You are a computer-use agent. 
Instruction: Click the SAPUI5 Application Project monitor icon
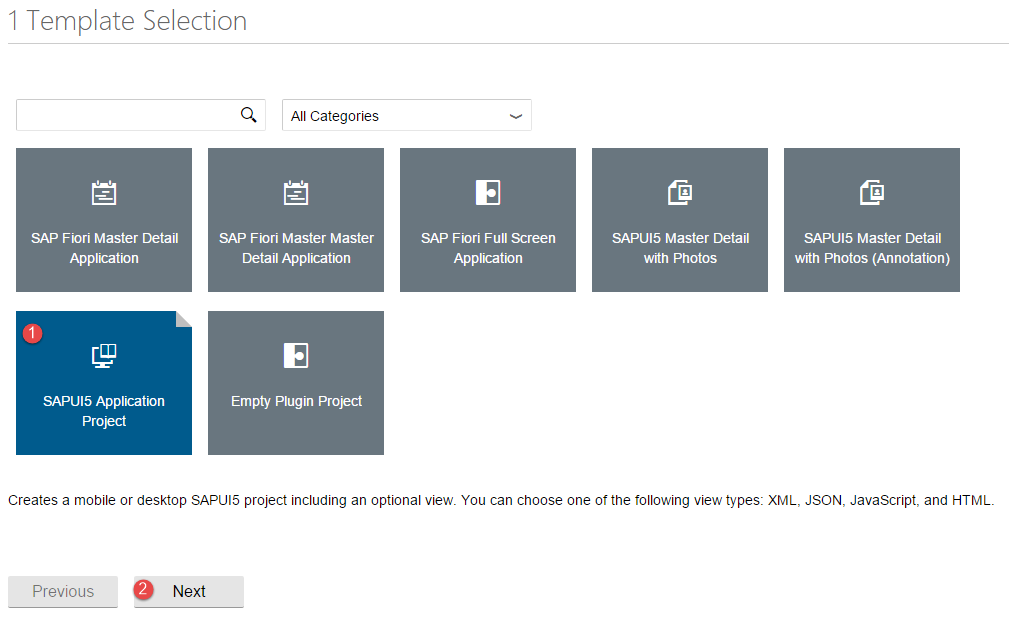[104, 355]
